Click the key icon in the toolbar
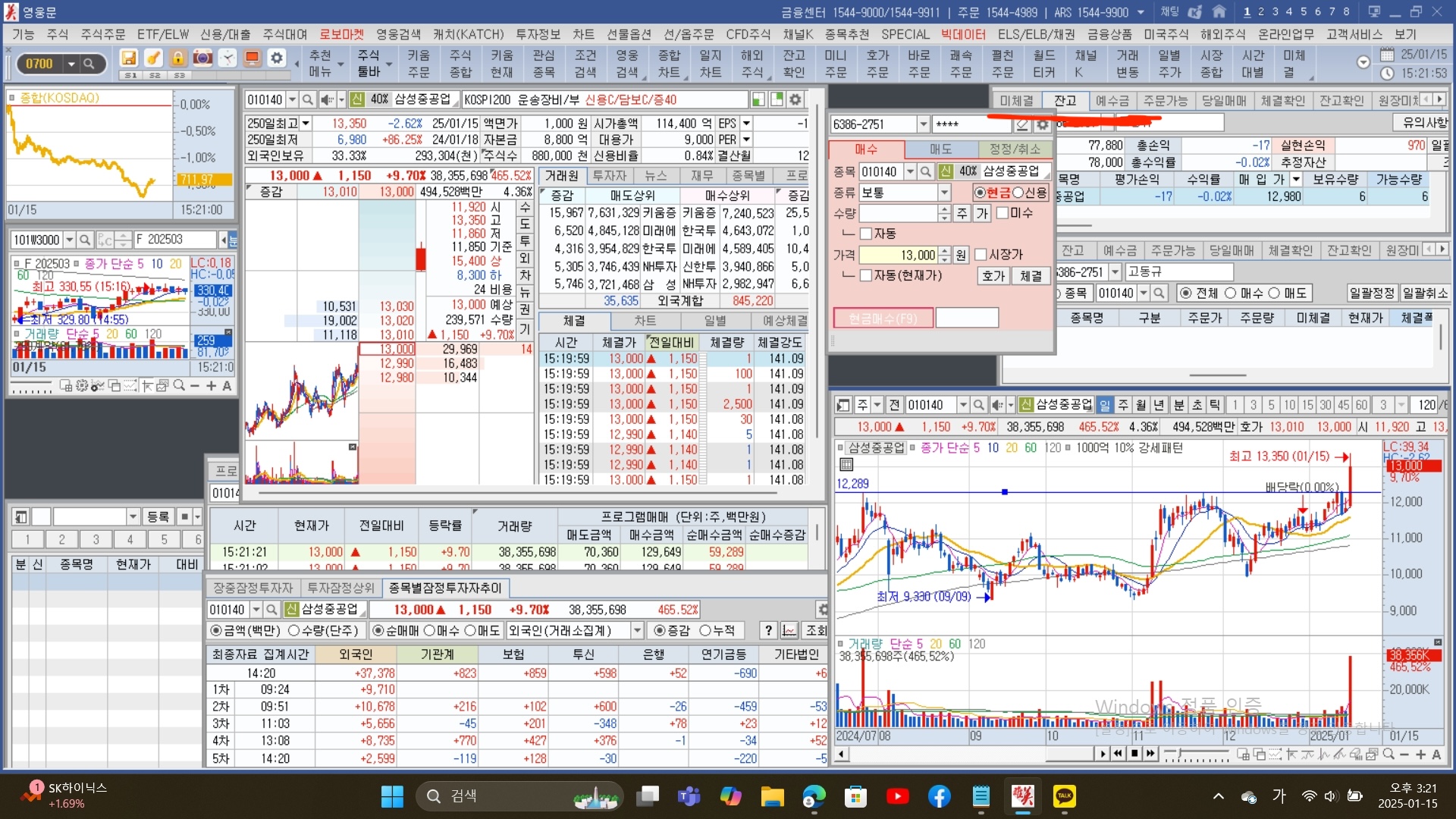 [x=153, y=58]
